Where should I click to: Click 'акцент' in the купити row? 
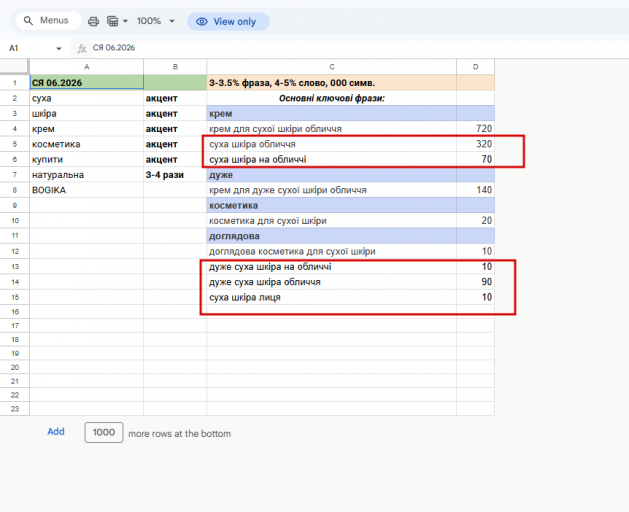pos(175,159)
